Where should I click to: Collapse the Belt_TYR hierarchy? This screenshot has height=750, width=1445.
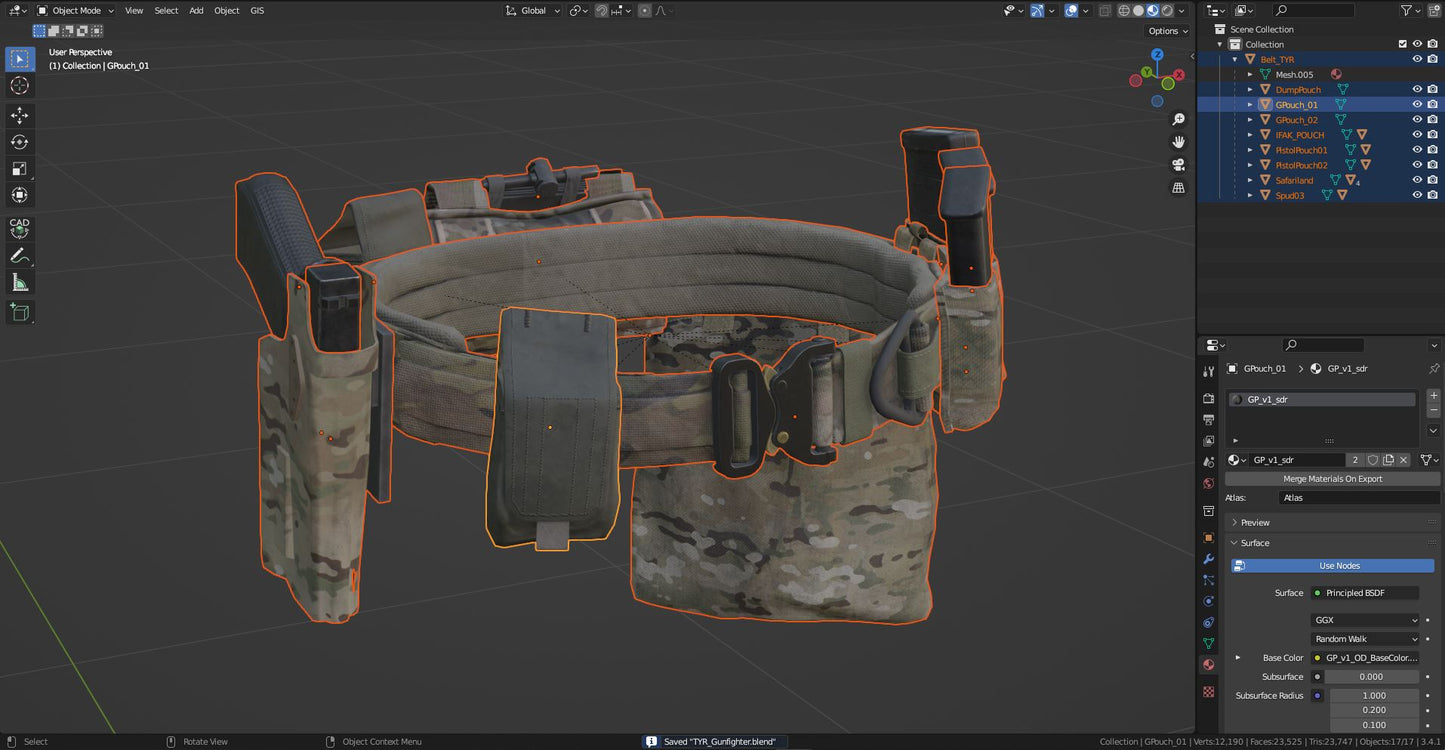(x=1235, y=59)
